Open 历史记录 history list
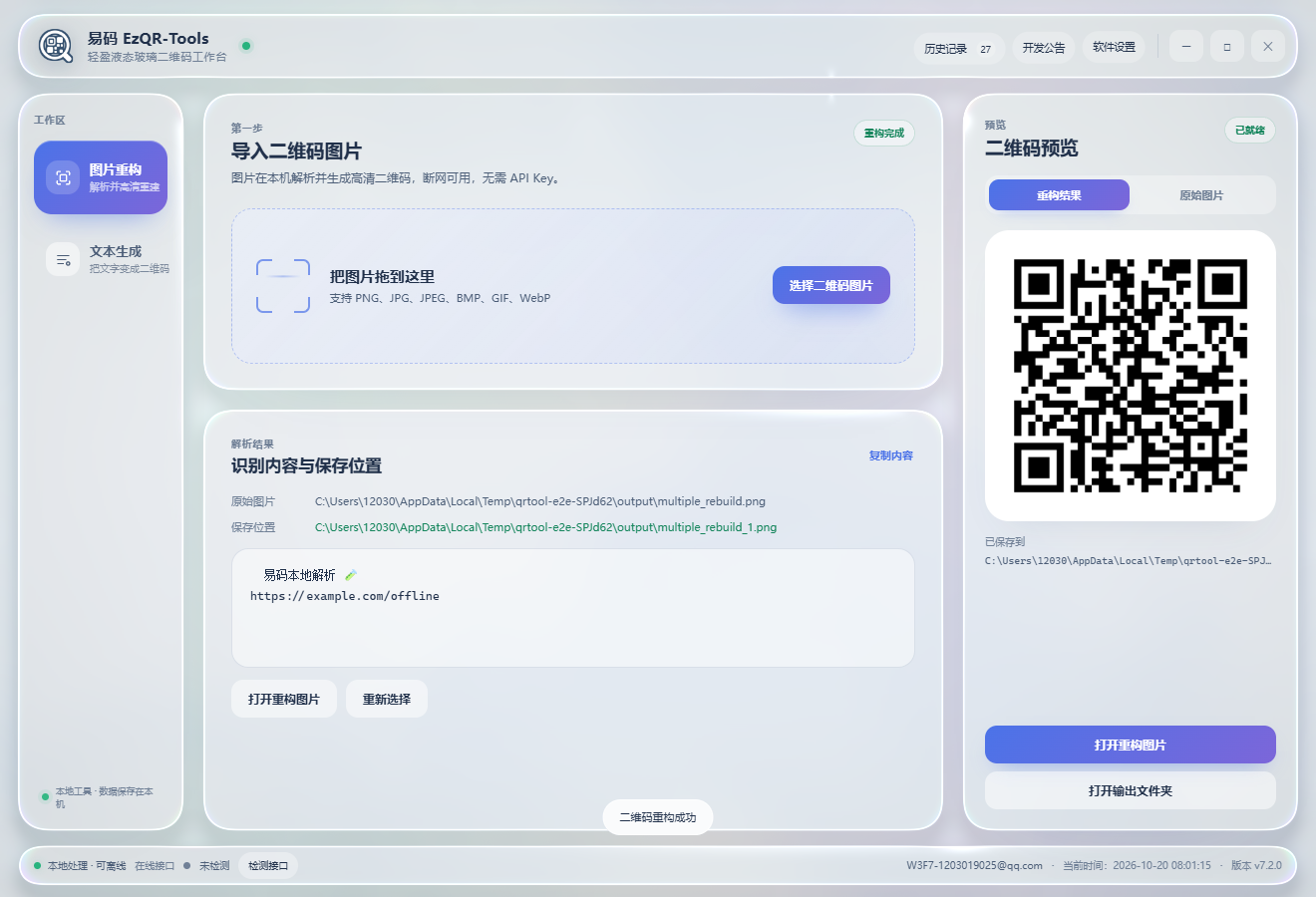The width and height of the screenshot is (1316, 897). (x=958, y=48)
